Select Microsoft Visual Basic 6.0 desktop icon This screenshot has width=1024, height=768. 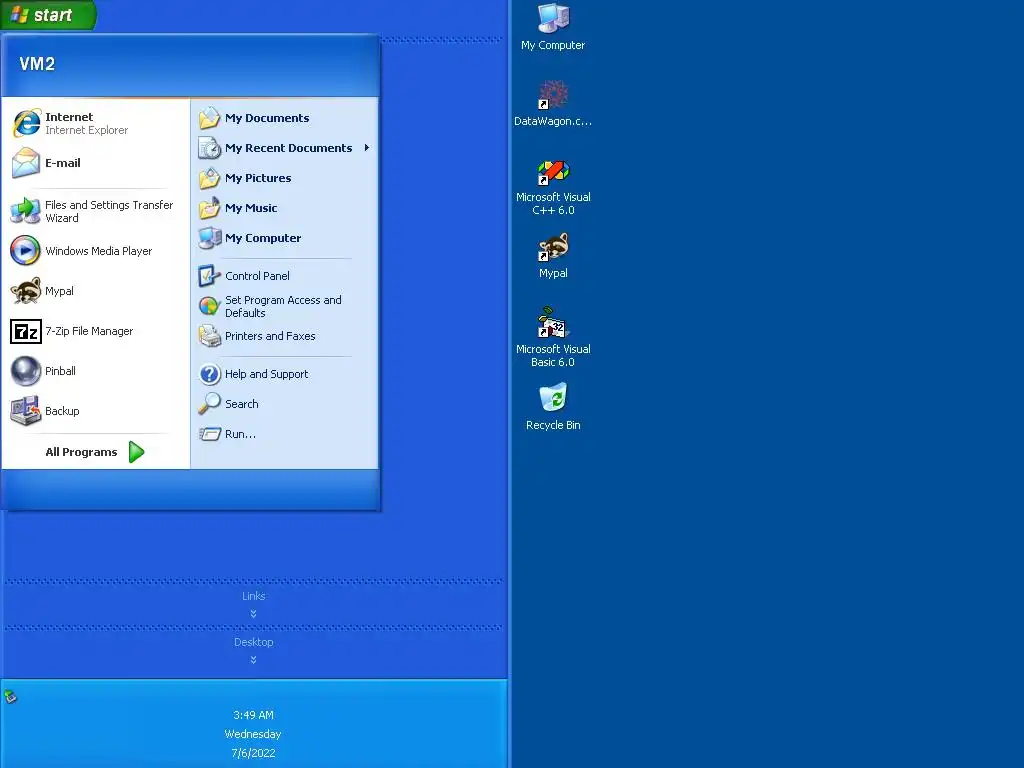553,338
